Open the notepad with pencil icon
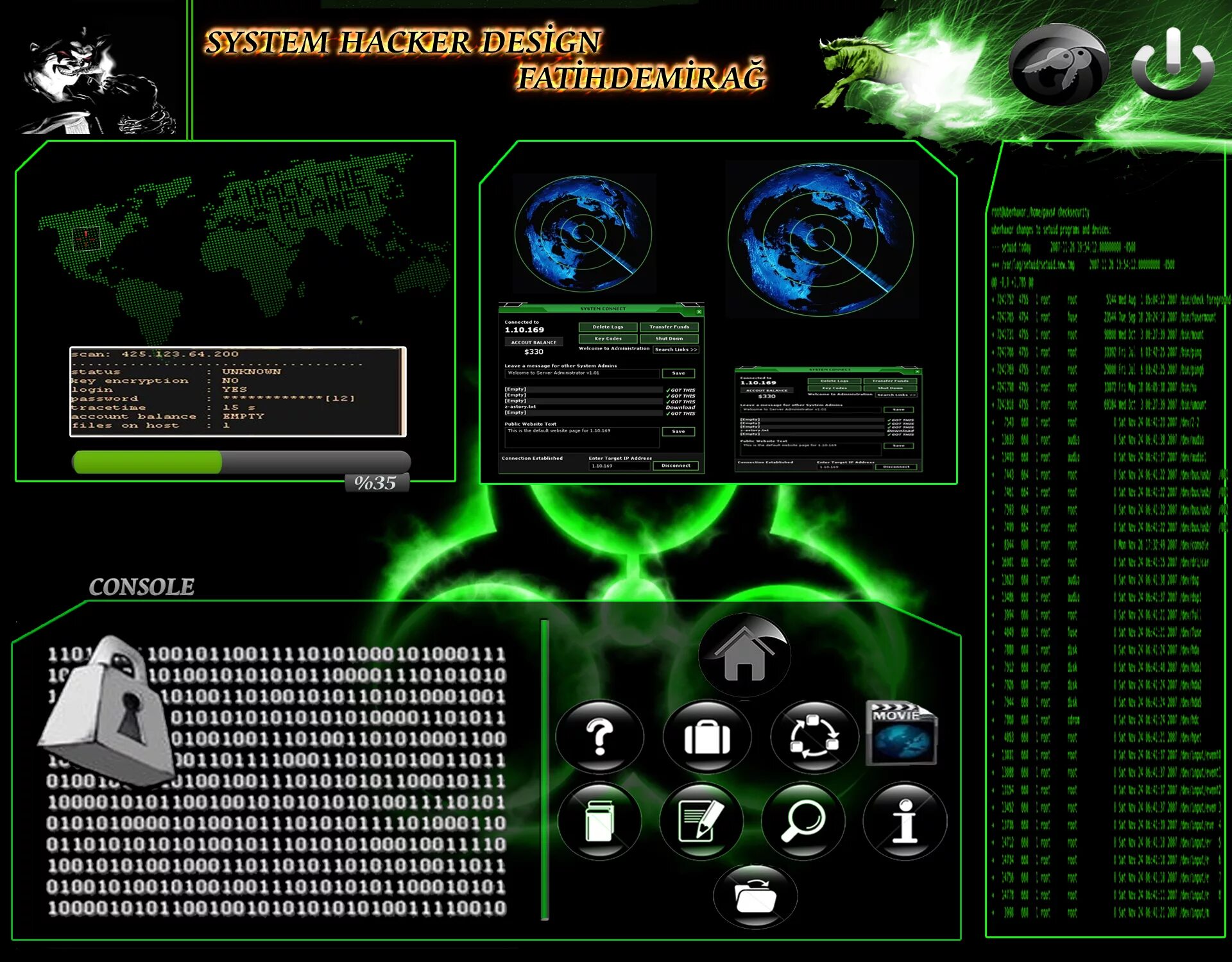Screen dimensions: 1232x962 point(701,820)
